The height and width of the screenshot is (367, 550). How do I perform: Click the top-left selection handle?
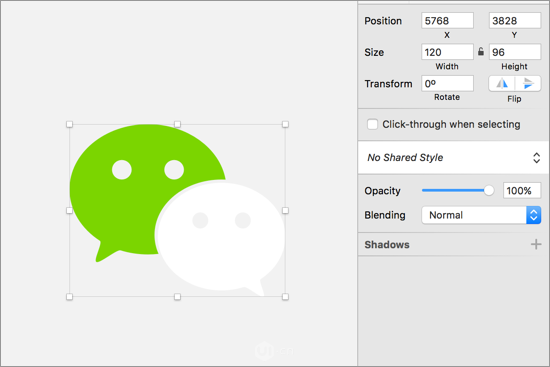pos(69,124)
